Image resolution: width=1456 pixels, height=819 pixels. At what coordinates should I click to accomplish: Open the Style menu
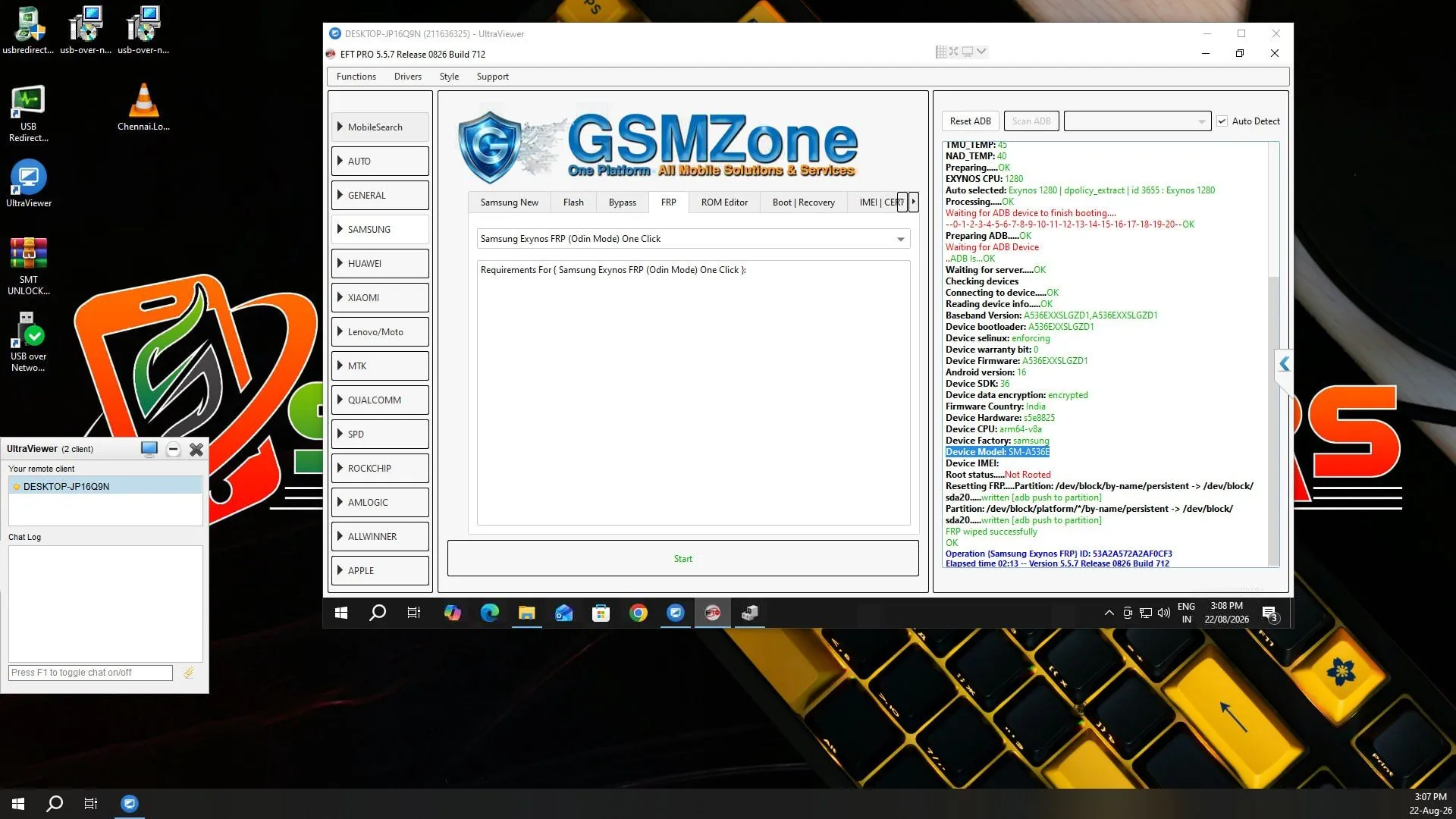pos(449,77)
